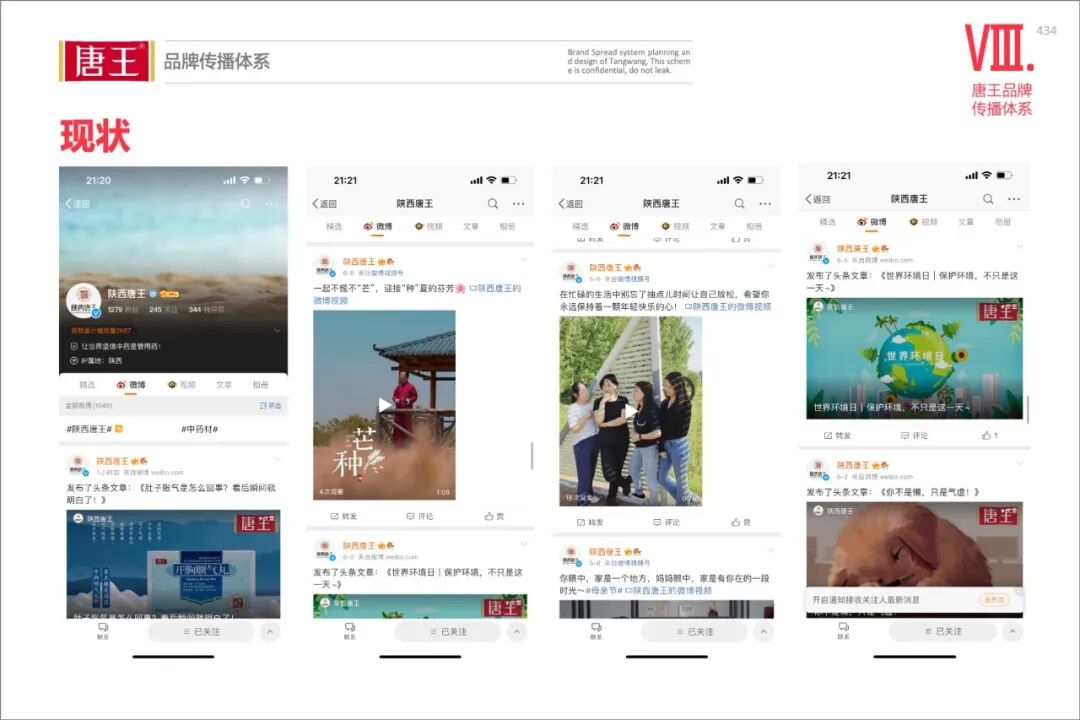
Task: Open the #中药材# hashtag topic
Action: point(200,429)
